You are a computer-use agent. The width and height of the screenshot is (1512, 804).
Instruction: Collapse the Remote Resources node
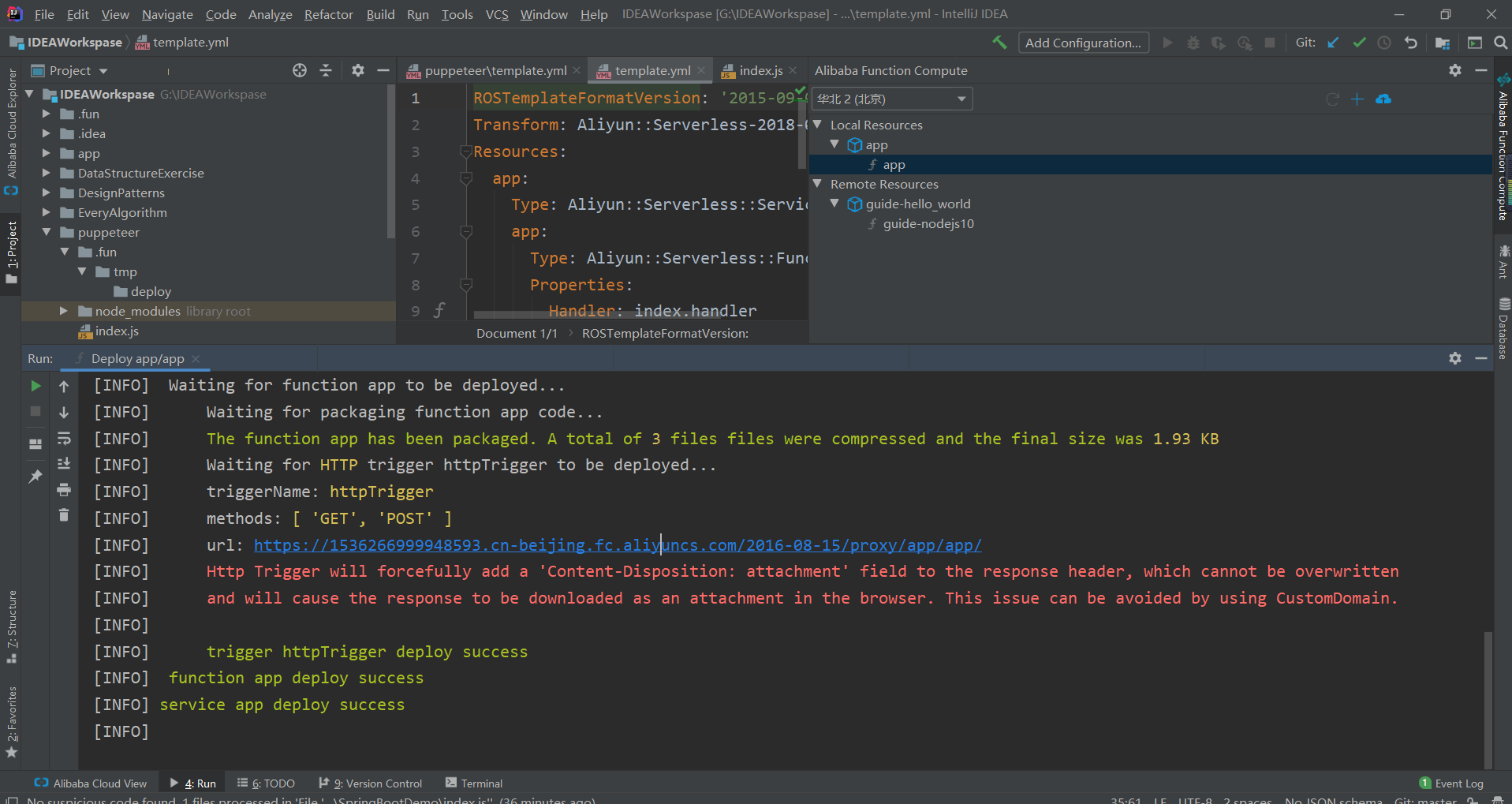click(x=818, y=184)
